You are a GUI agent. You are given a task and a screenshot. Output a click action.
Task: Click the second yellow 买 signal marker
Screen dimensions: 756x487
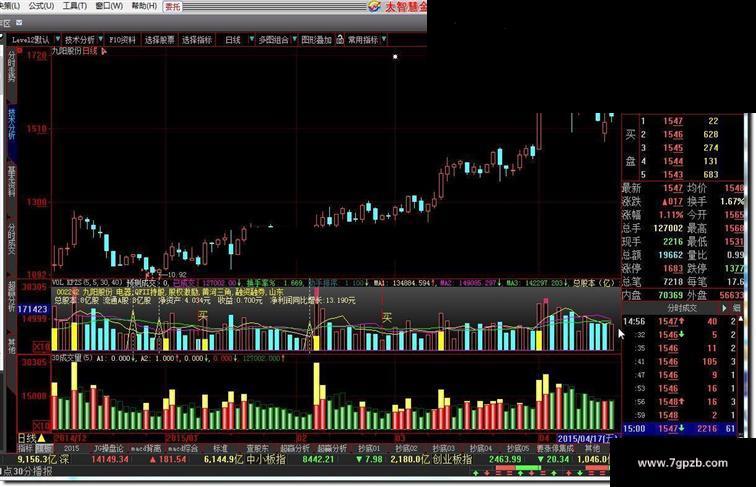[387, 317]
